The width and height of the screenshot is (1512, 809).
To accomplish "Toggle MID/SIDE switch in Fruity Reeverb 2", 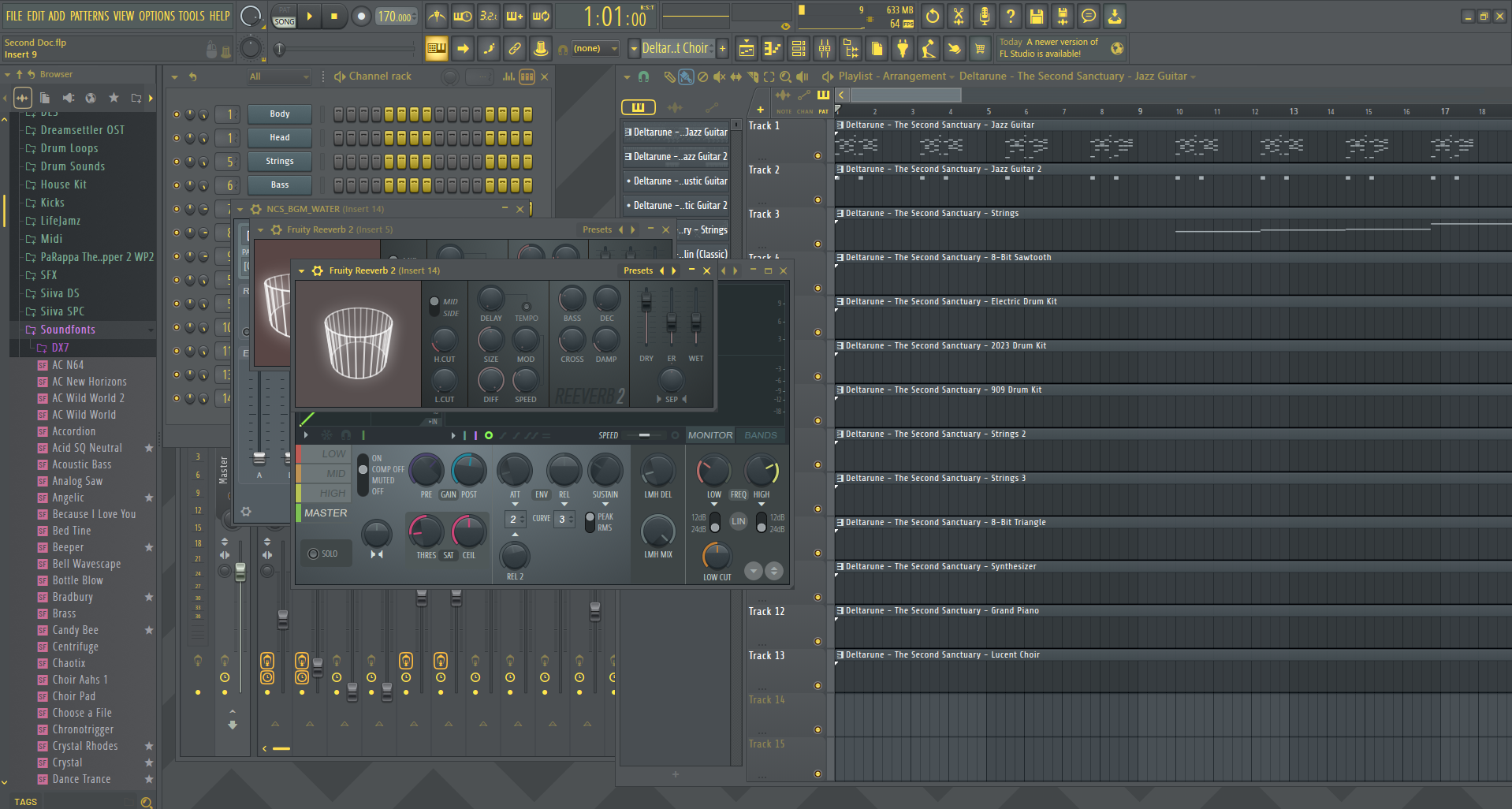I will 434,307.
